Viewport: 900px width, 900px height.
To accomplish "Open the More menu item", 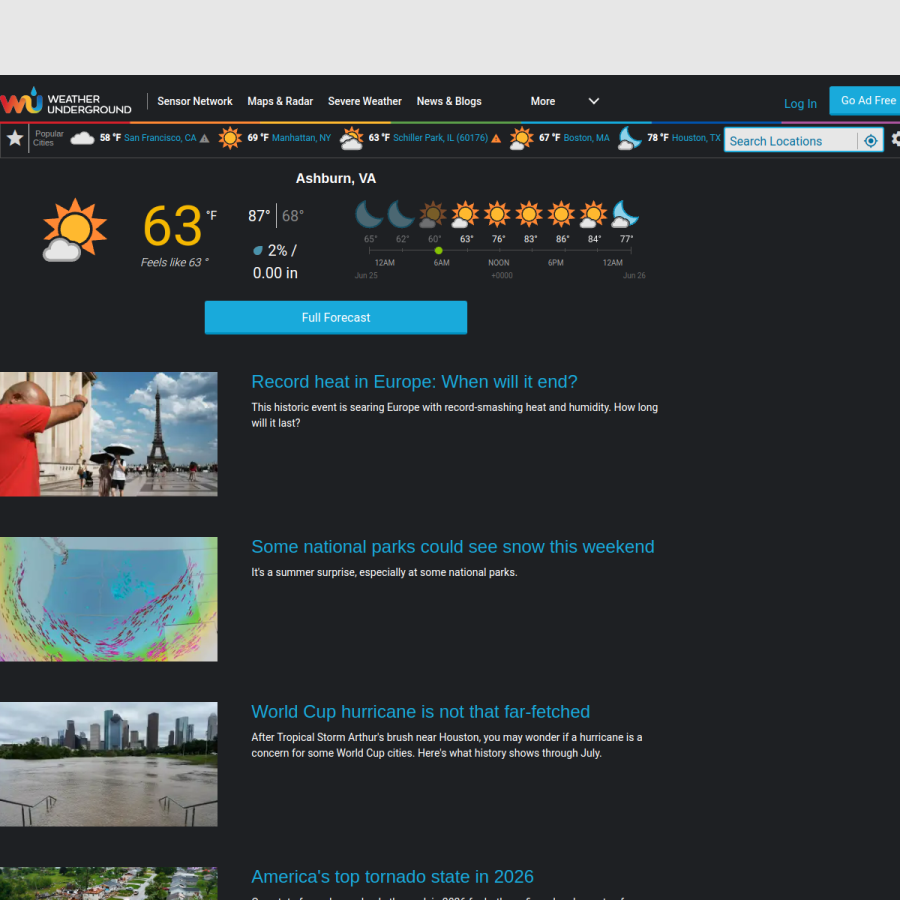I will coord(542,101).
